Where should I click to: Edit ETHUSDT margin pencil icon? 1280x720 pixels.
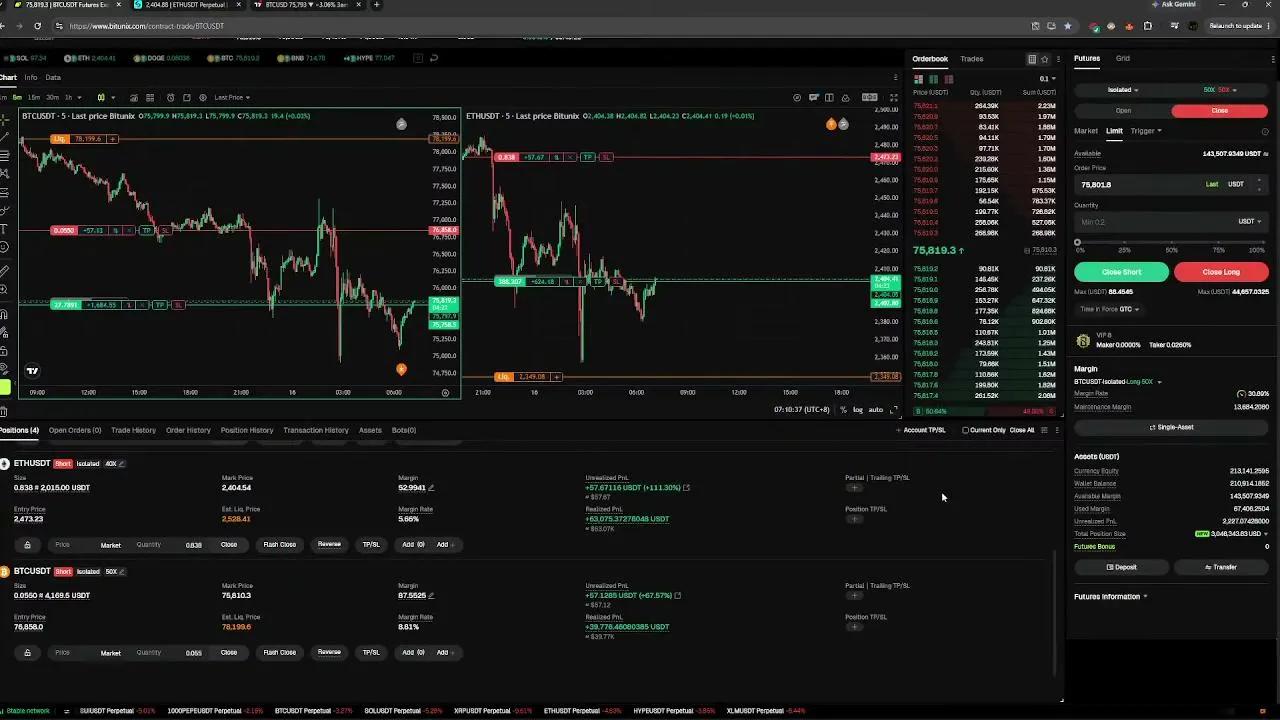[431, 488]
